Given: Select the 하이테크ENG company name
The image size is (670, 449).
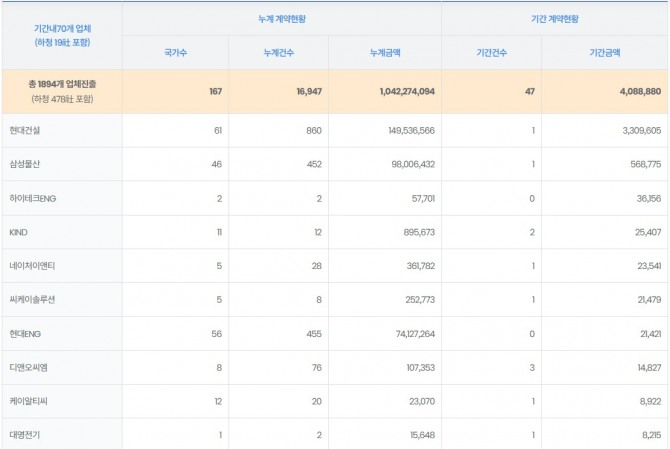Looking at the screenshot, I should [35, 198].
